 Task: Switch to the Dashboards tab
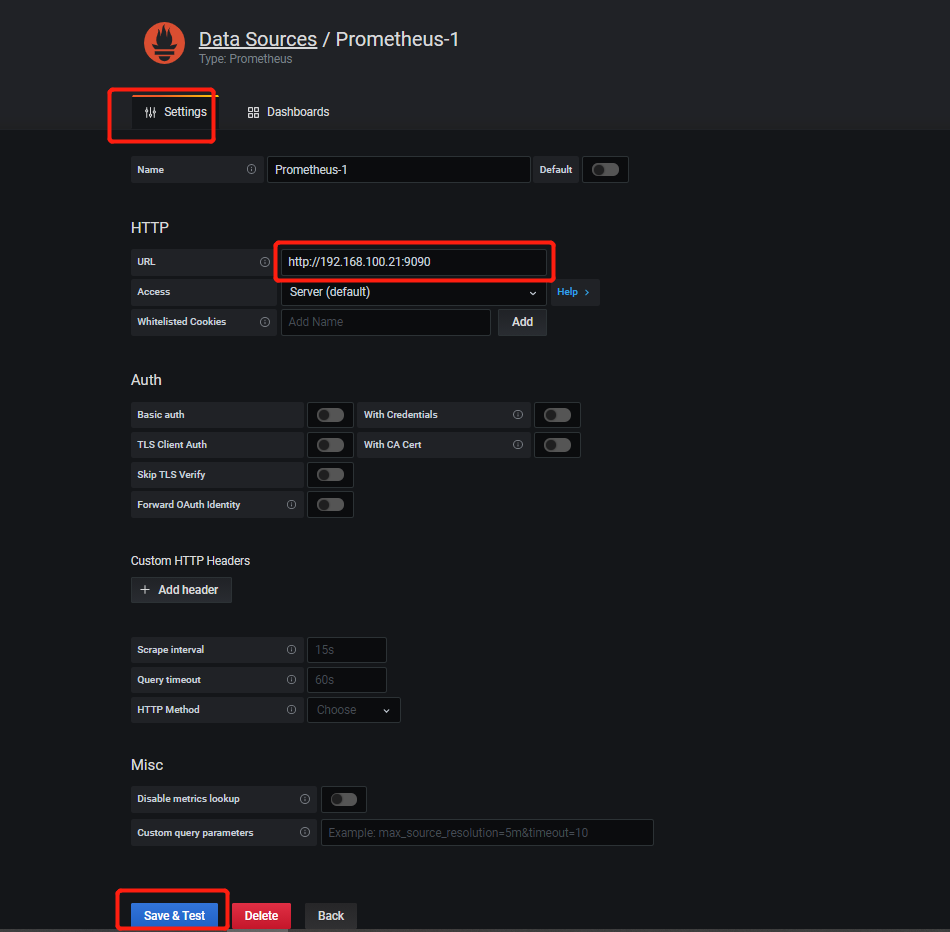pos(288,112)
